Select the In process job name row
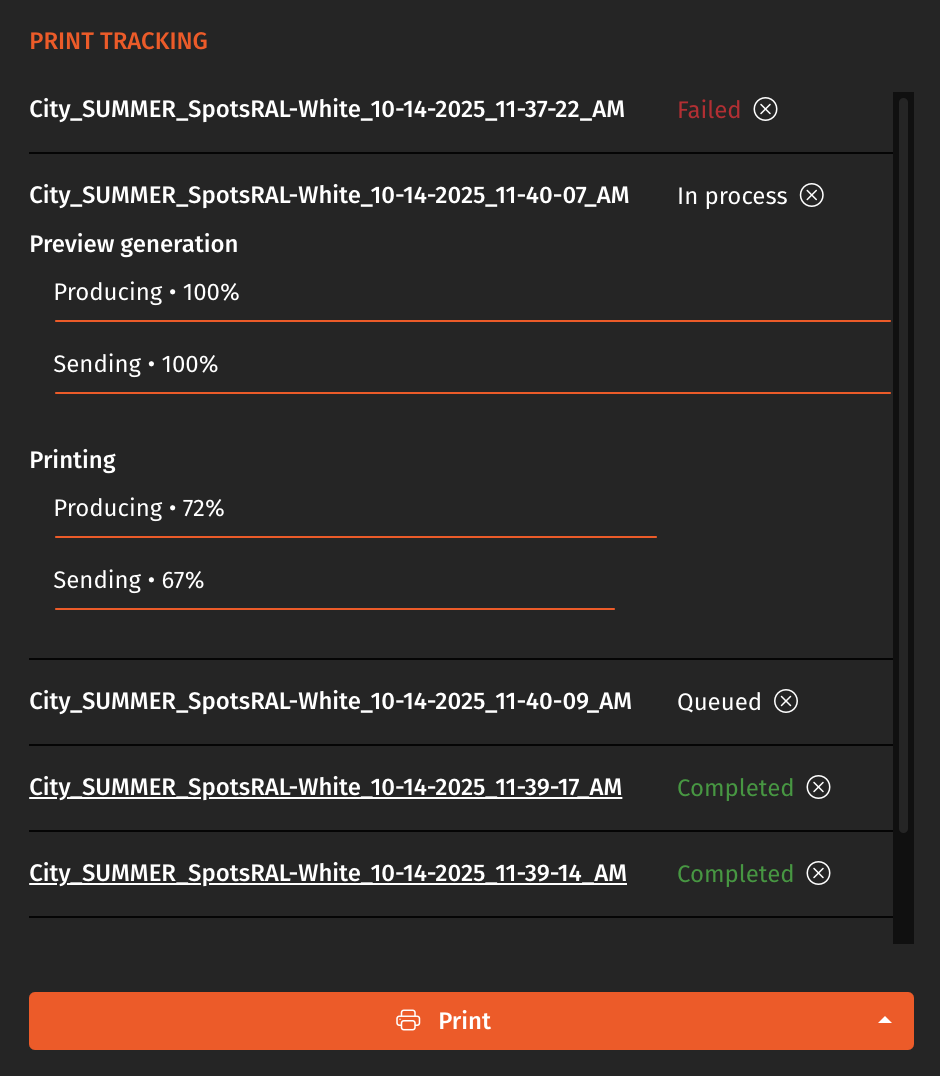The height and width of the screenshot is (1076, 940). point(329,195)
